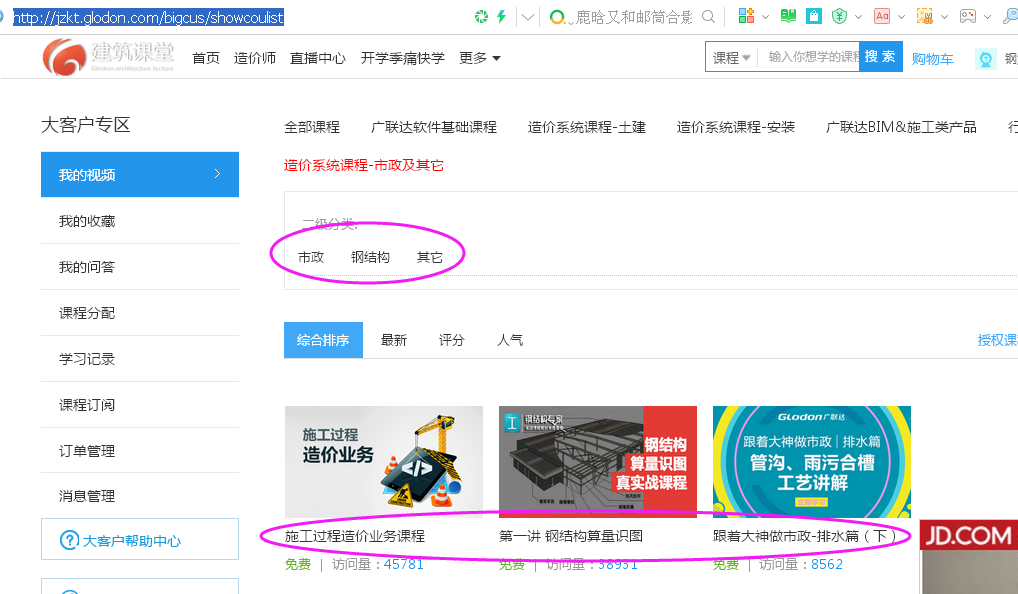
Task: Open 直播中心 in the navigation
Action: 317,58
